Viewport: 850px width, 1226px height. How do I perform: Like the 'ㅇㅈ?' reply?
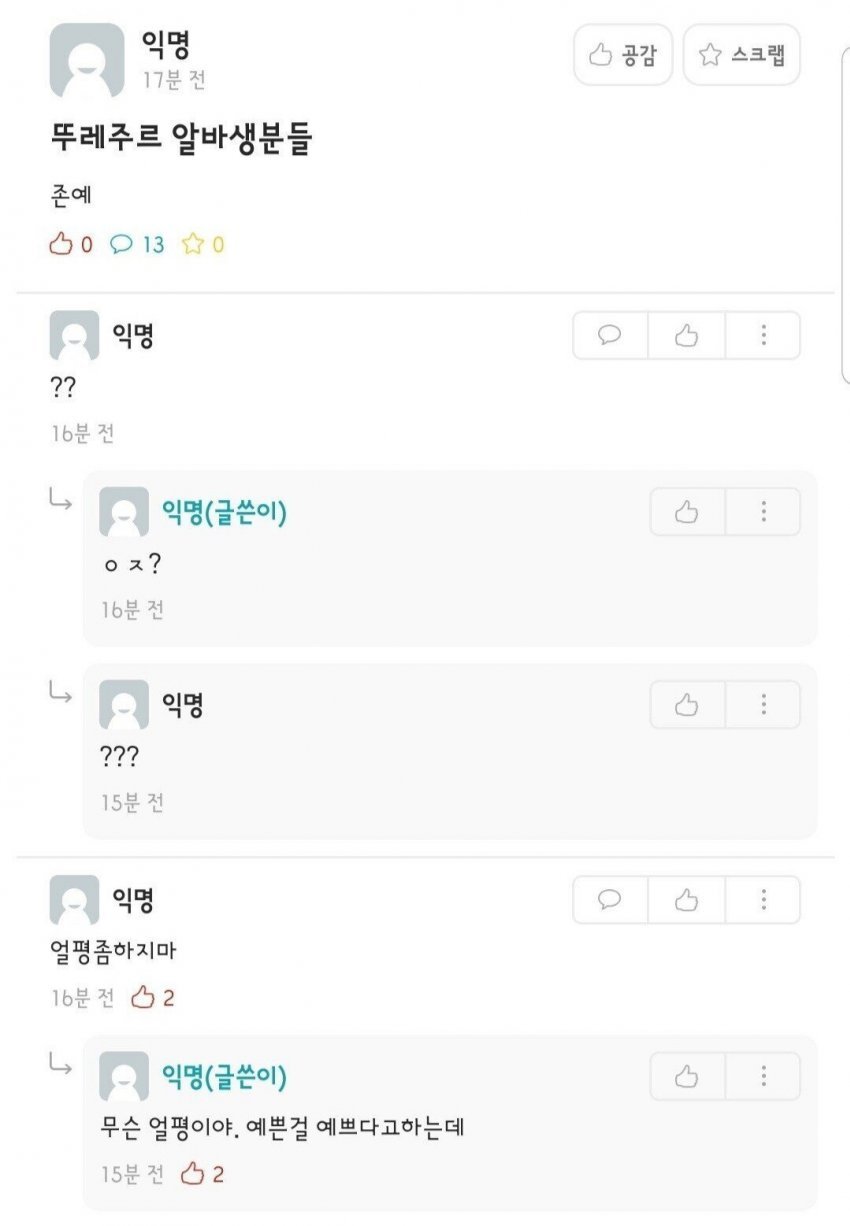[686, 512]
